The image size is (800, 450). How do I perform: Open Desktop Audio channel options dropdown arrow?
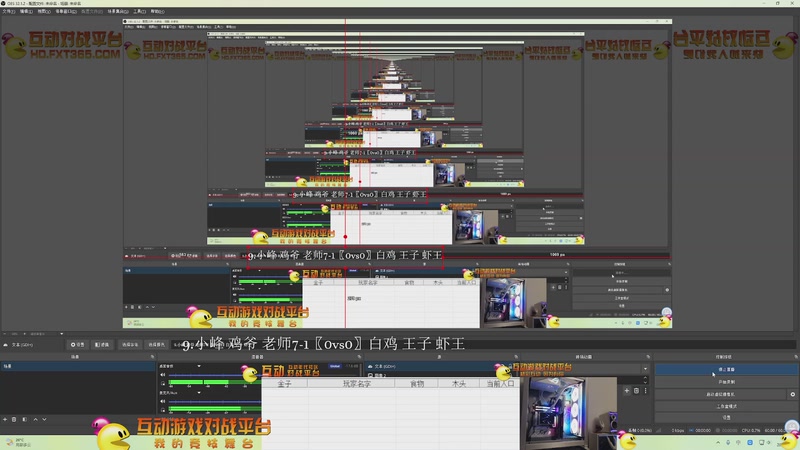click(x=199, y=366)
